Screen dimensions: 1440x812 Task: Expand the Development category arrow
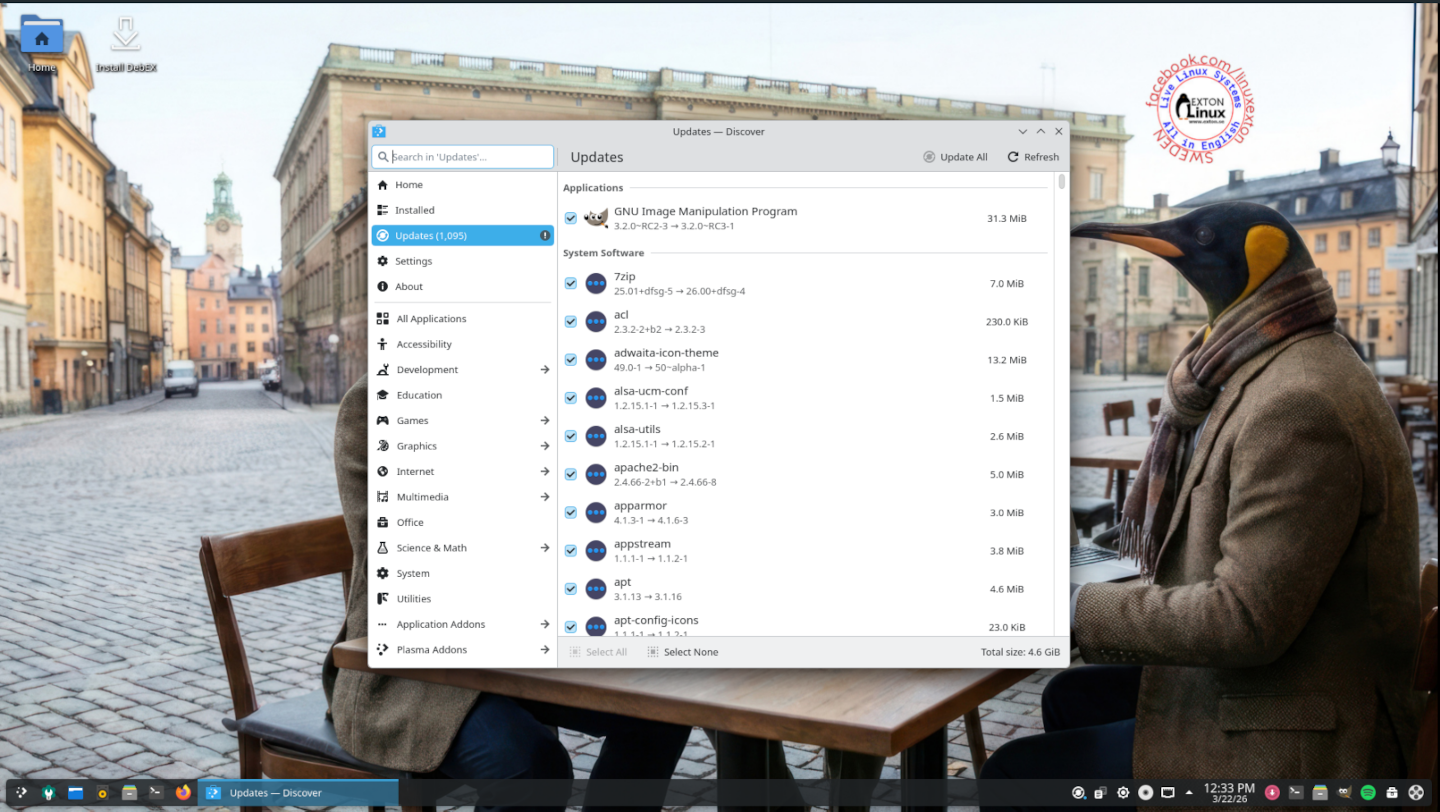[x=545, y=370]
